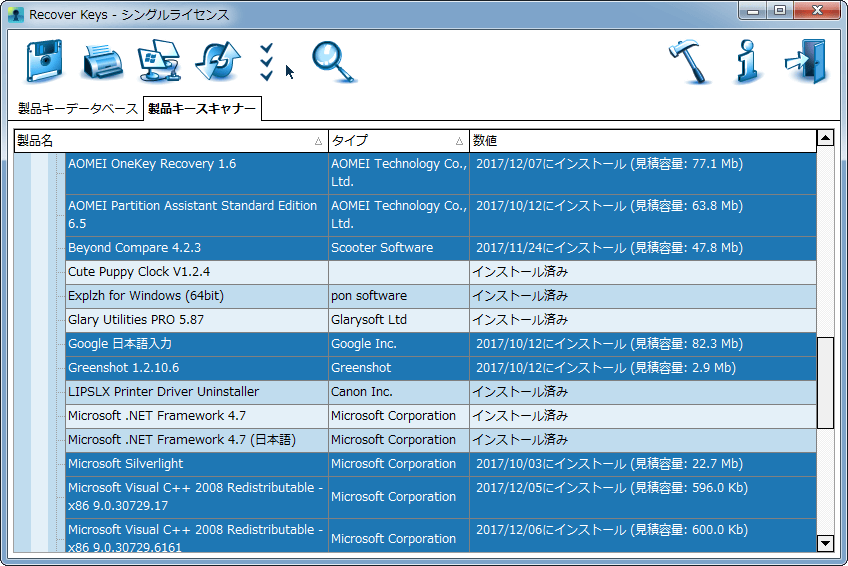The width and height of the screenshot is (848, 566).
Task: Click the 数値 column header
Action: pyautogui.click(x=642, y=141)
